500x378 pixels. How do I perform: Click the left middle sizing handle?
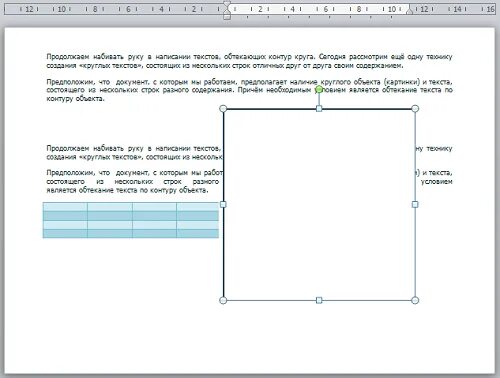(x=223, y=204)
